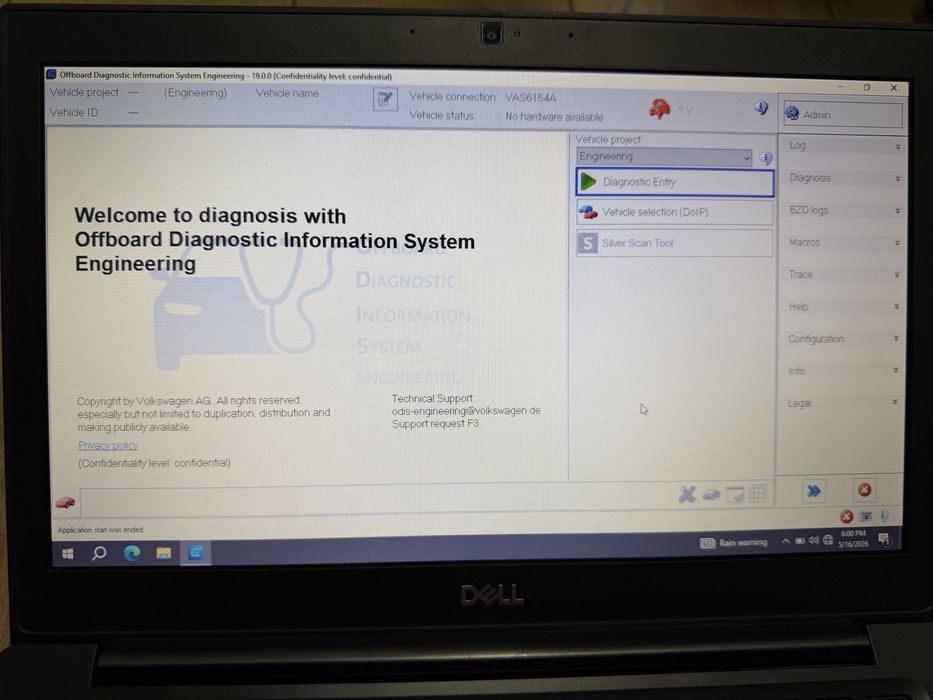Click the red car connection status icon
The image size is (933, 700).
tap(659, 109)
